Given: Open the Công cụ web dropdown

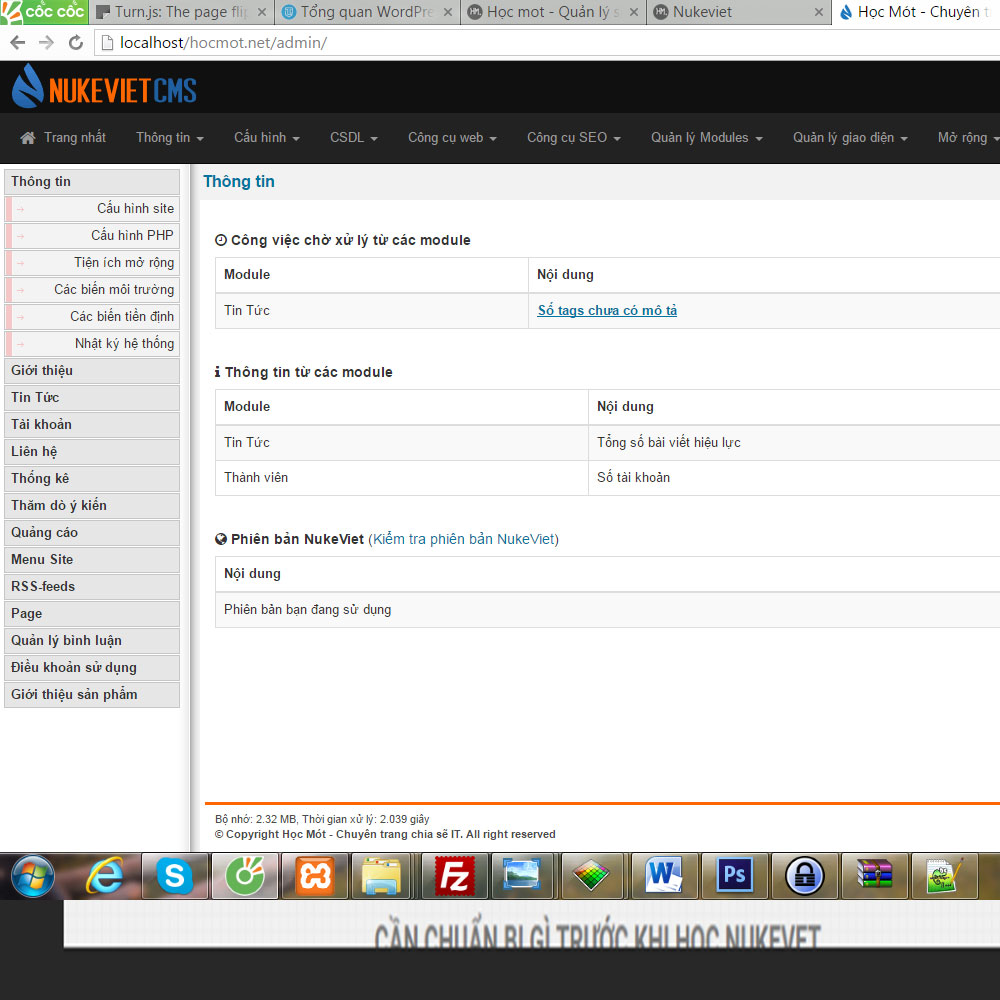Looking at the screenshot, I should tap(452, 138).
